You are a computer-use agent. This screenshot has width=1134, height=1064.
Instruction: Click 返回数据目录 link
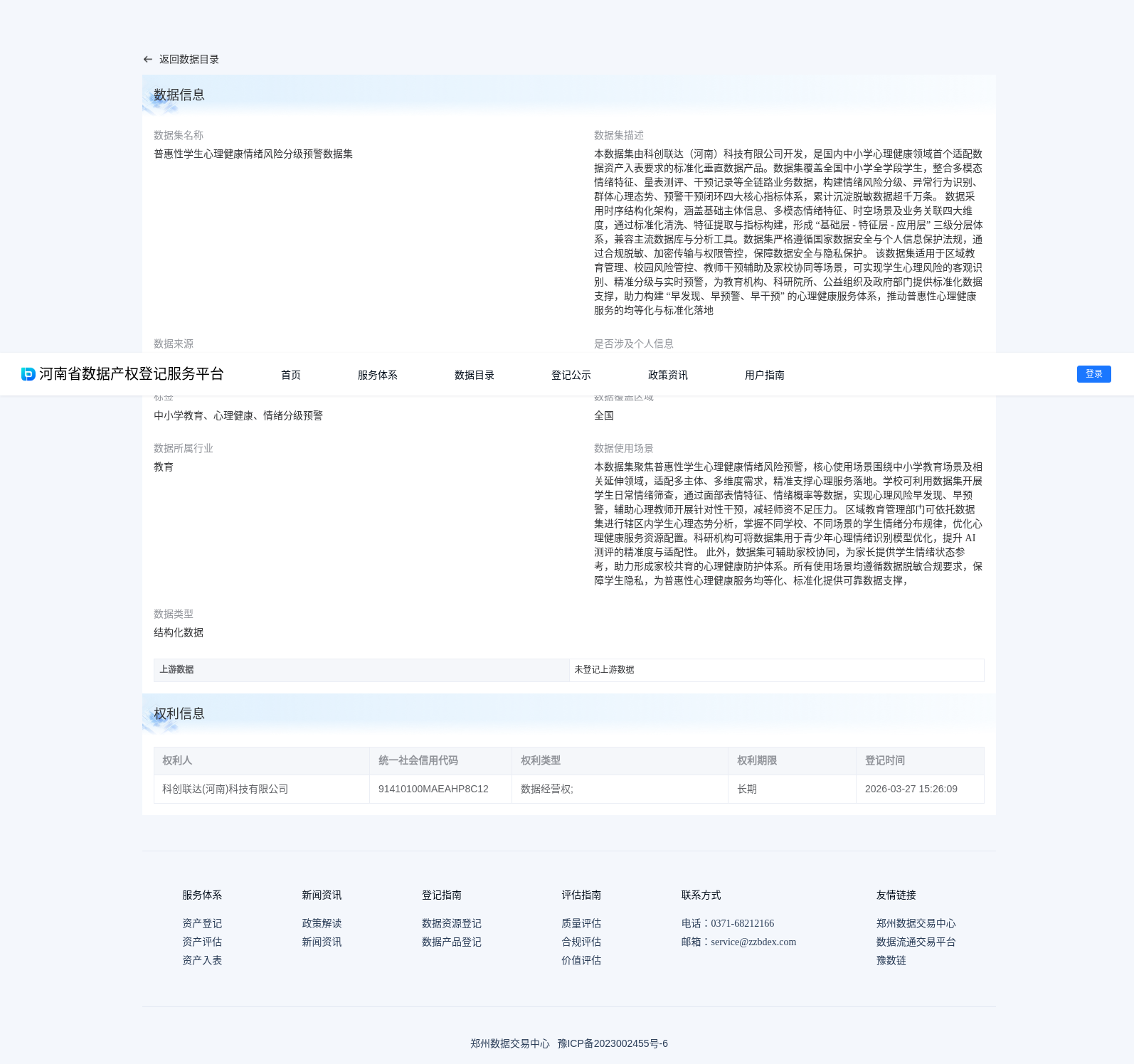pos(189,60)
